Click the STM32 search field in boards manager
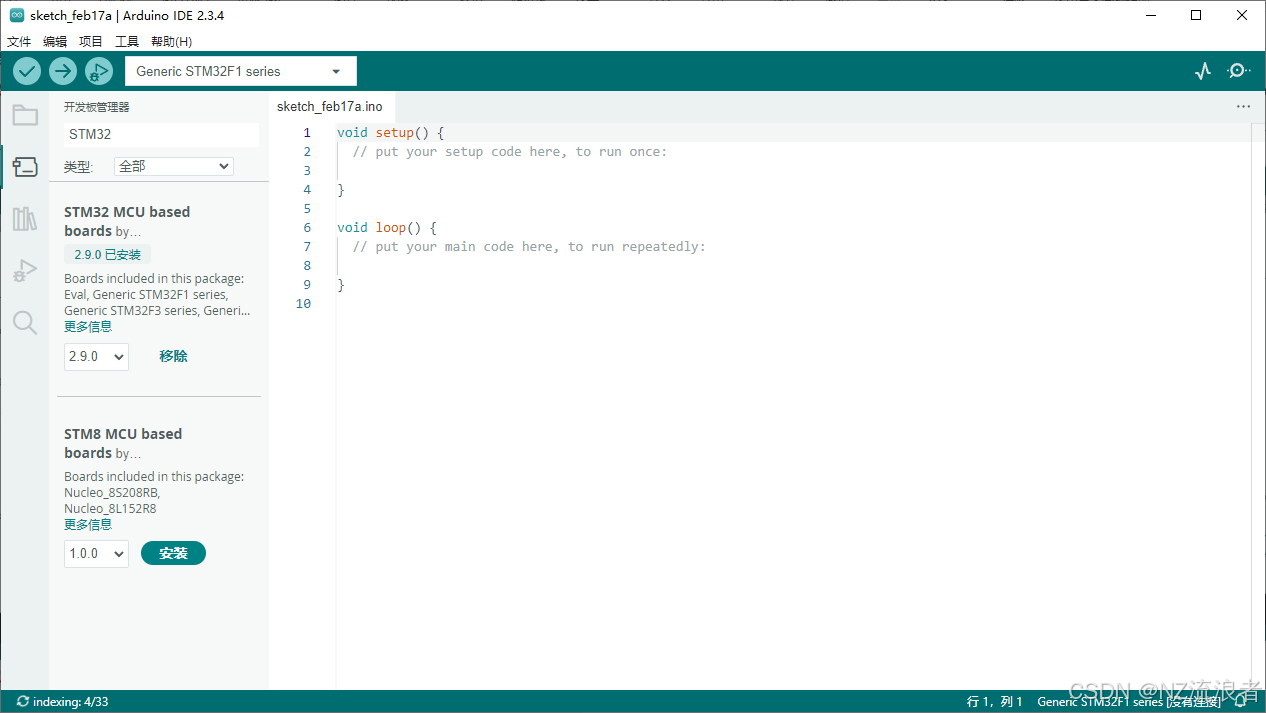 (x=161, y=134)
